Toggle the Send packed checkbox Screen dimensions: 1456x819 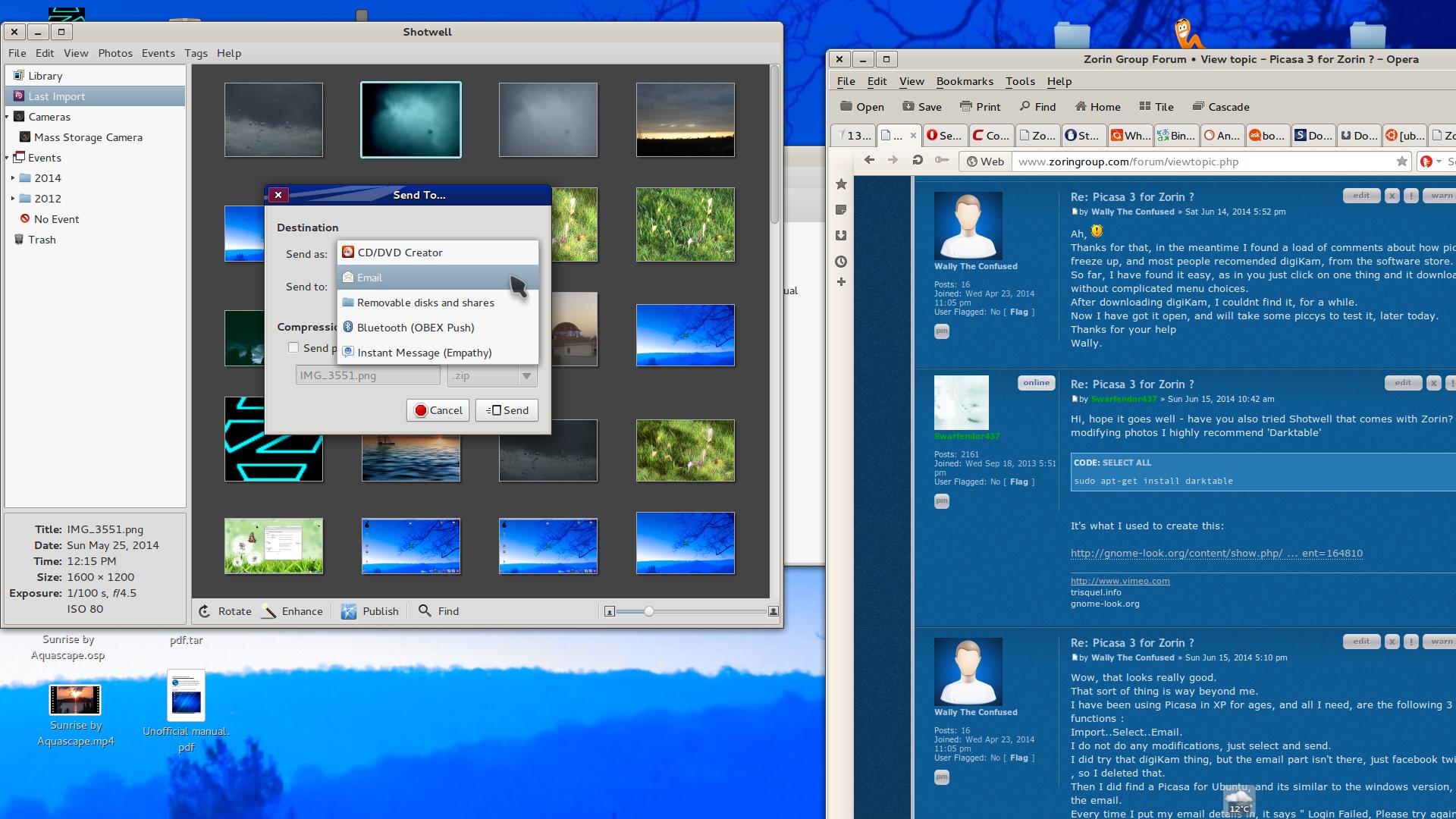pos(293,347)
